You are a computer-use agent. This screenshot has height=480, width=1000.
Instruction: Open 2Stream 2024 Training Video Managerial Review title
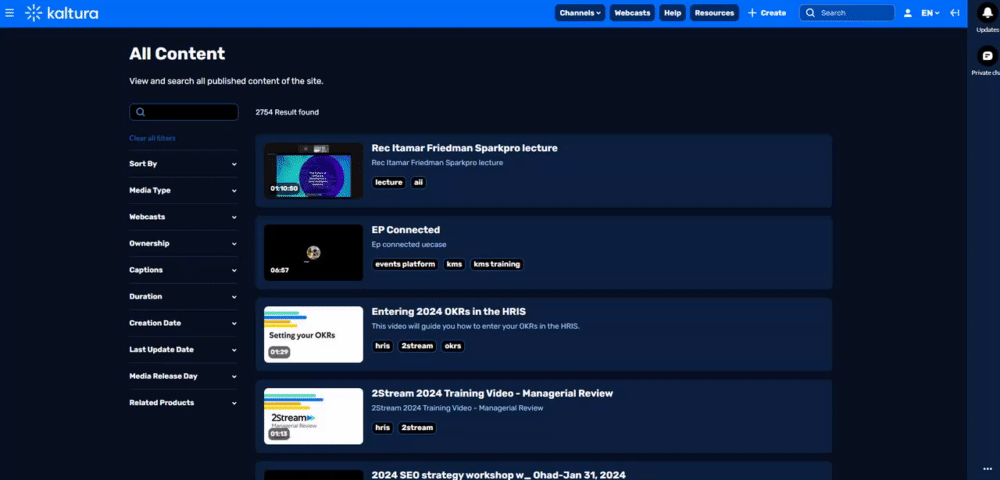pos(492,393)
